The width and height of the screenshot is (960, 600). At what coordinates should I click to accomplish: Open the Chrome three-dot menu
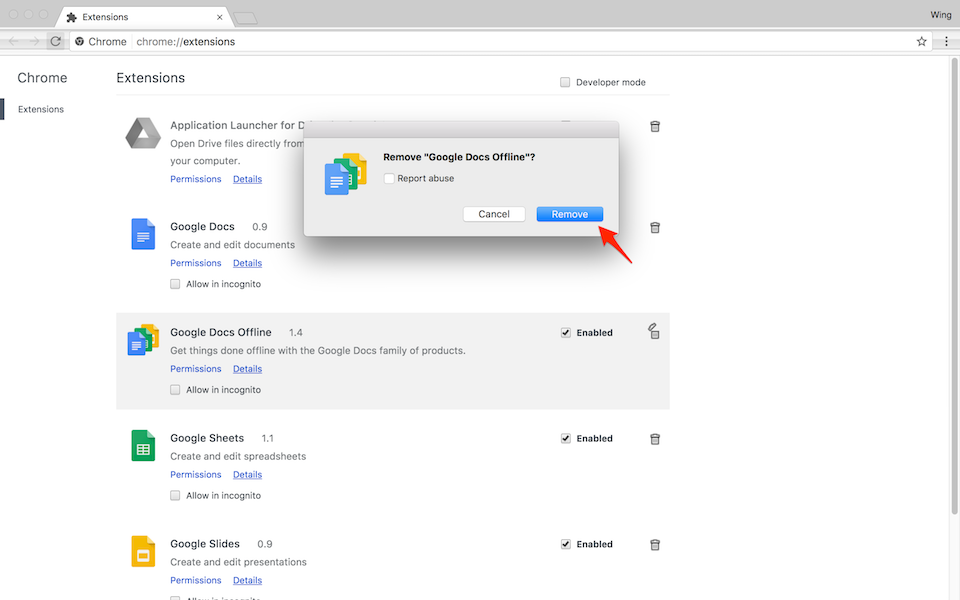click(947, 41)
